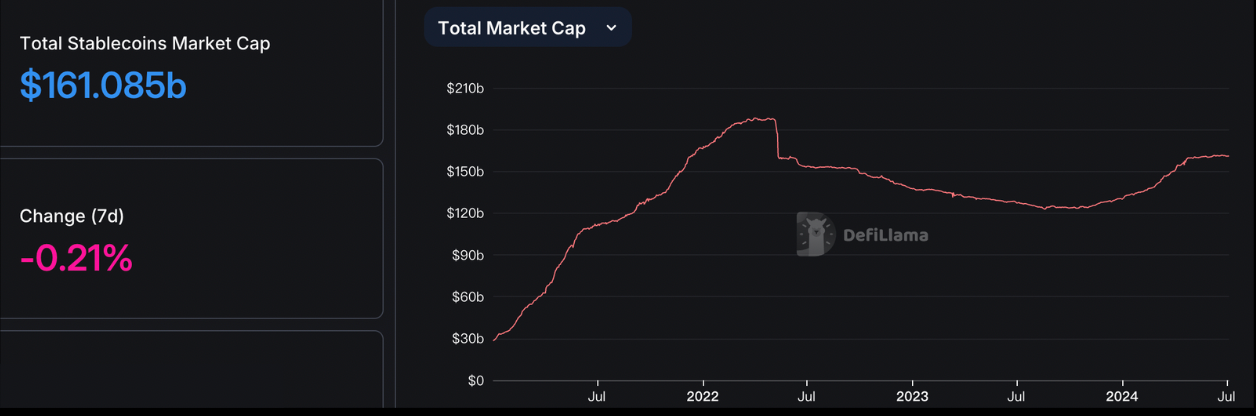Click the 2023 x-axis marker
This screenshot has width=1256, height=416.
tap(913, 397)
